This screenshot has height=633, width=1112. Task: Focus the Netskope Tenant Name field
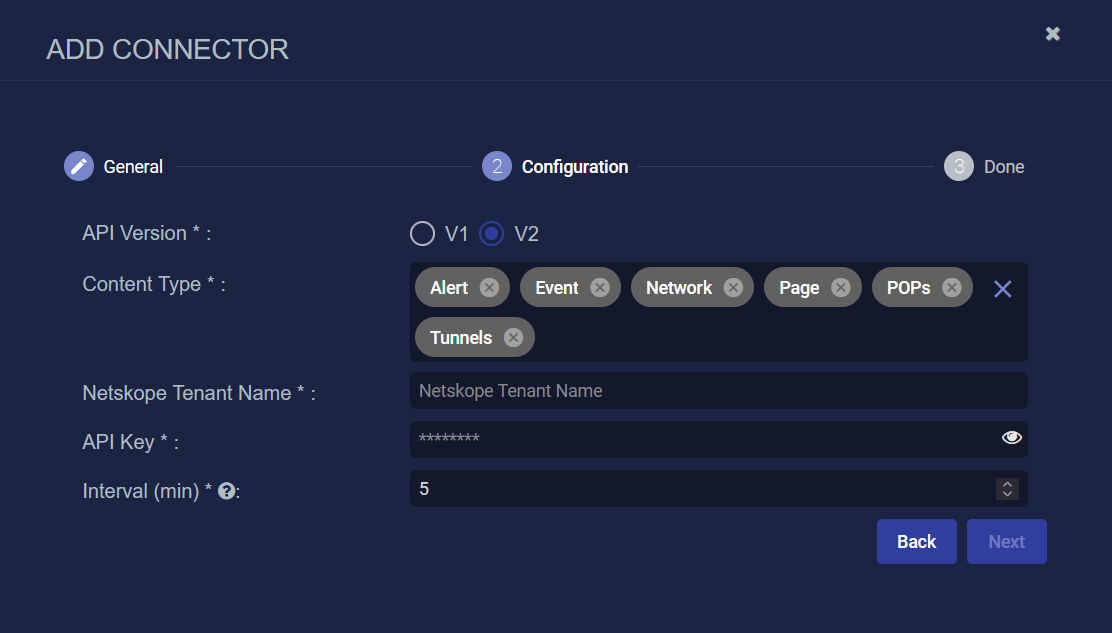coord(718,391)
